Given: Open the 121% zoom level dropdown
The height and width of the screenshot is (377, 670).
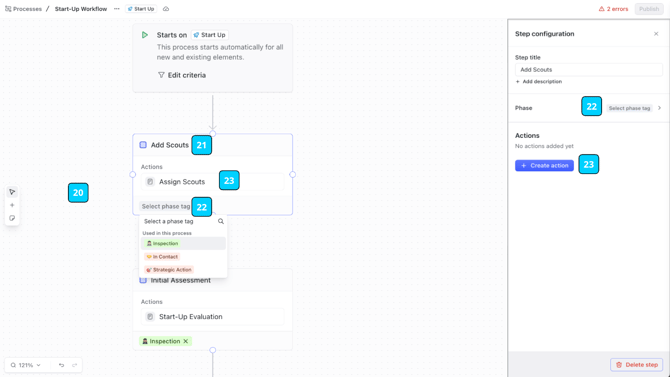Looking at the screenshot, I should (26, 365).
